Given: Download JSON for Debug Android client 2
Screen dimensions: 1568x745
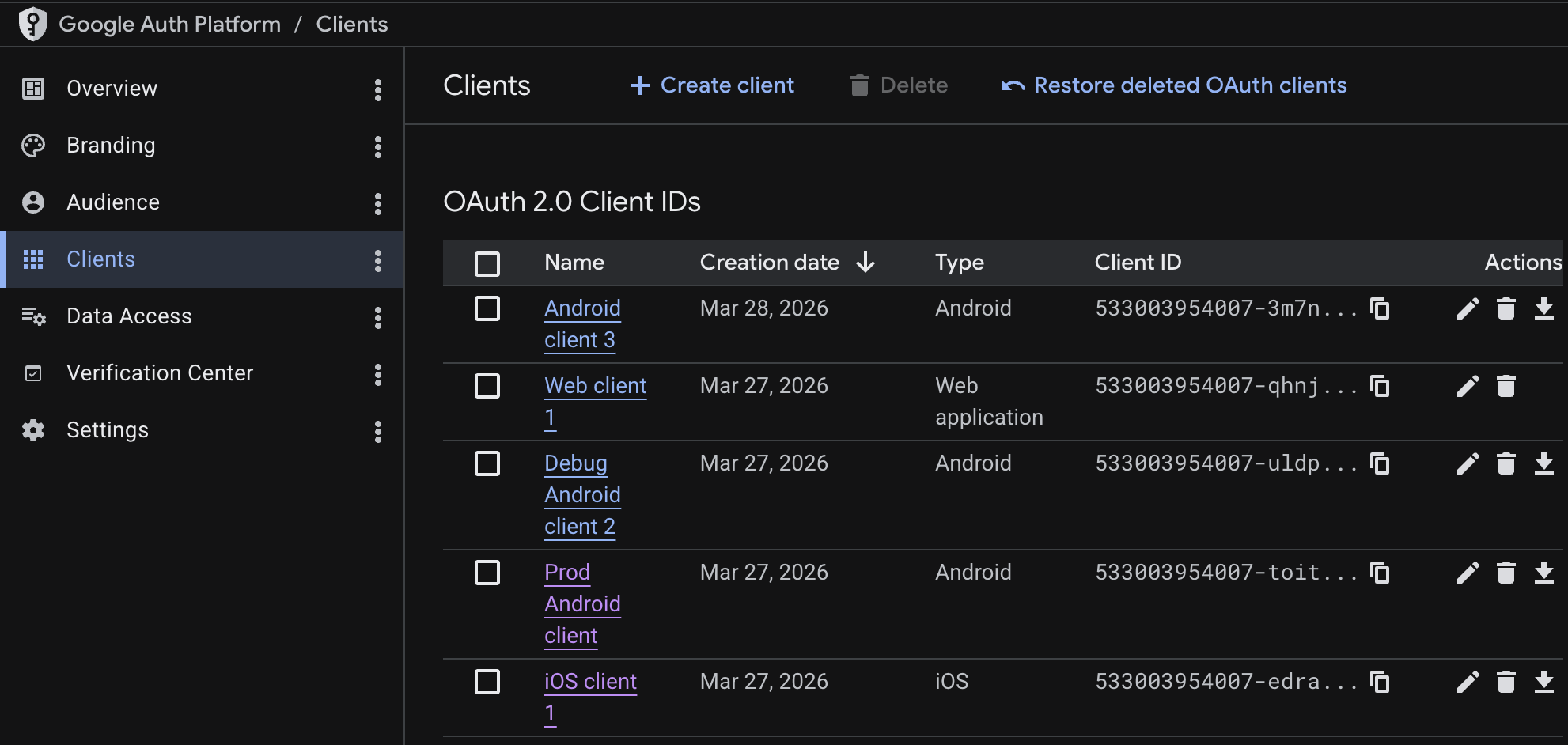Looking at the screenshot, I should [x=1544, y=463].
